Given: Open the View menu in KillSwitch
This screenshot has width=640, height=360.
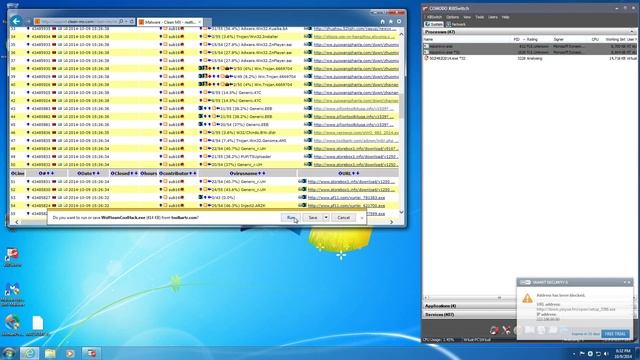Looking at the screenshot, I should (467, 17).
